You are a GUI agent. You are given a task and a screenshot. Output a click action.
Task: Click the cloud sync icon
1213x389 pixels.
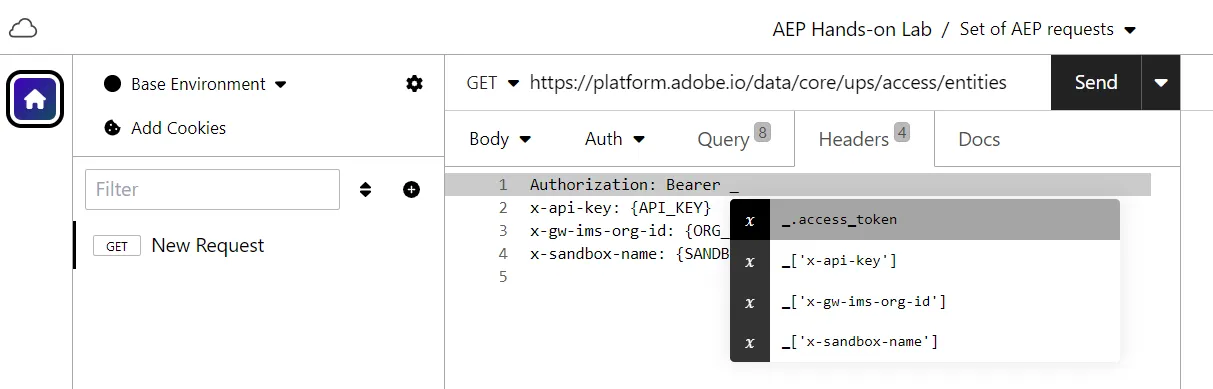pos(23,29)
